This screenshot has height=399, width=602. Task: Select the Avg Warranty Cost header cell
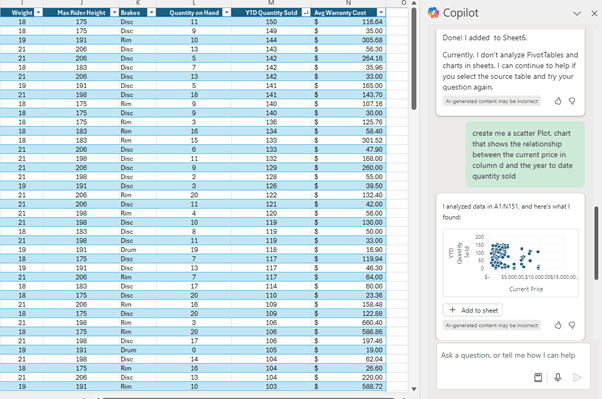click(x=348, y=13)
